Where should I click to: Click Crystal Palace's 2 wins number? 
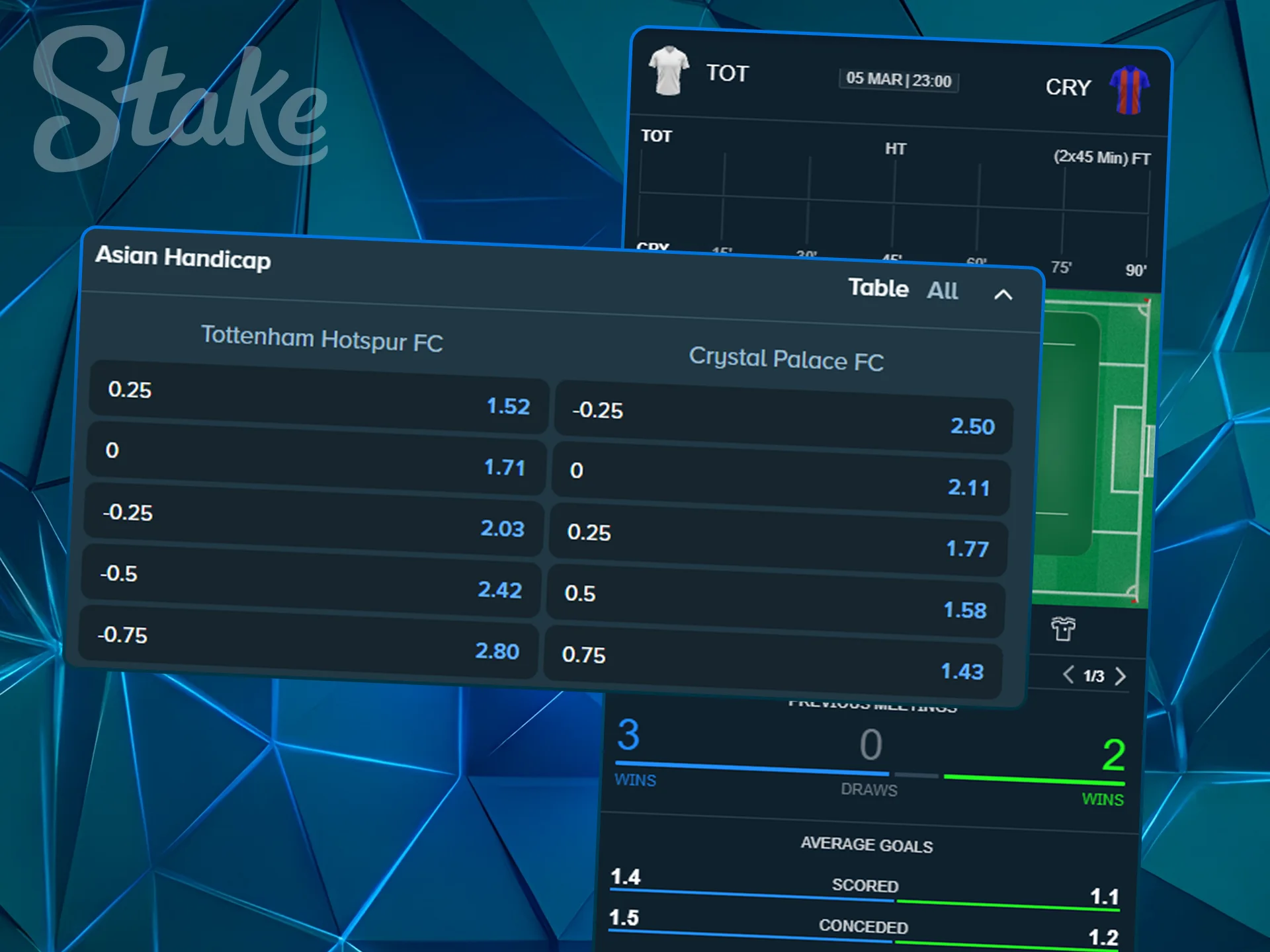[1113, 755]
